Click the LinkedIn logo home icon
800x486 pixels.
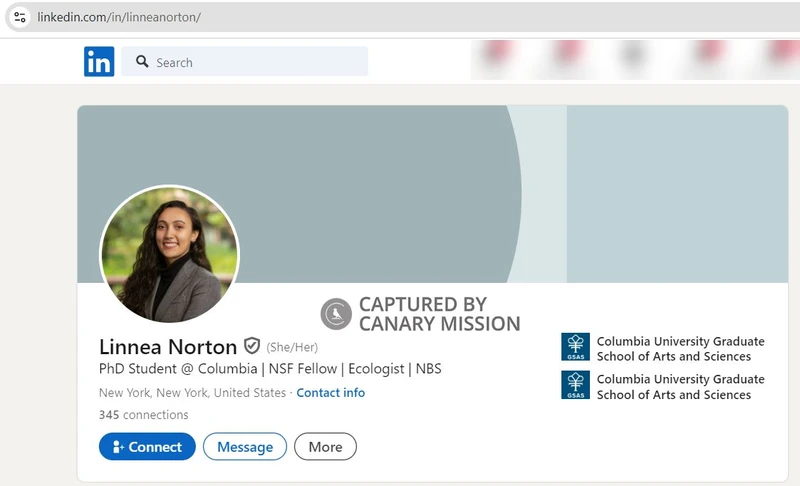pyautogui.click(x=99, y=62)
